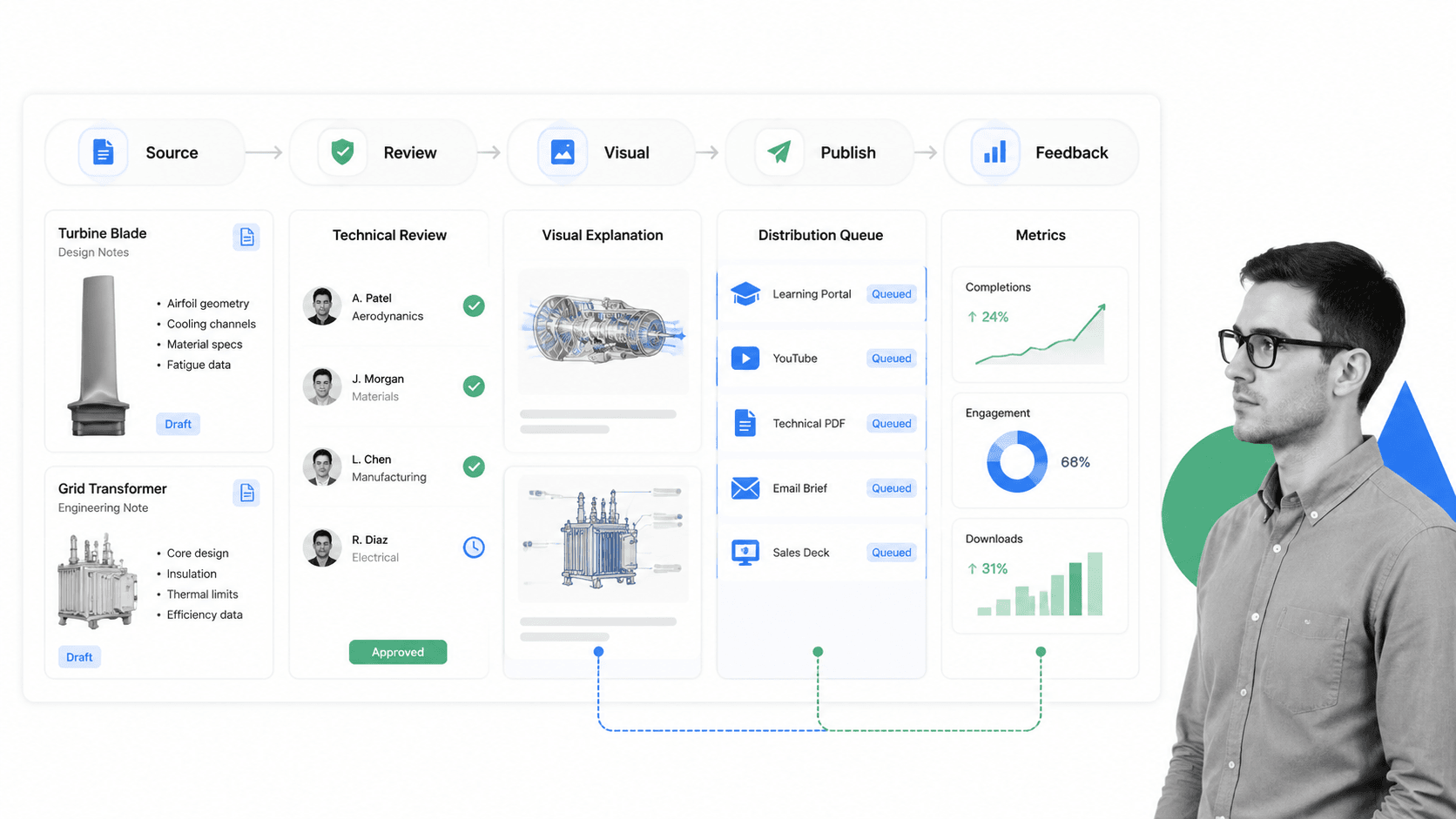Viewport: 1456px width, 819px height.
Task: Click Learning Portal's Queued status badge
Action: 892,294
